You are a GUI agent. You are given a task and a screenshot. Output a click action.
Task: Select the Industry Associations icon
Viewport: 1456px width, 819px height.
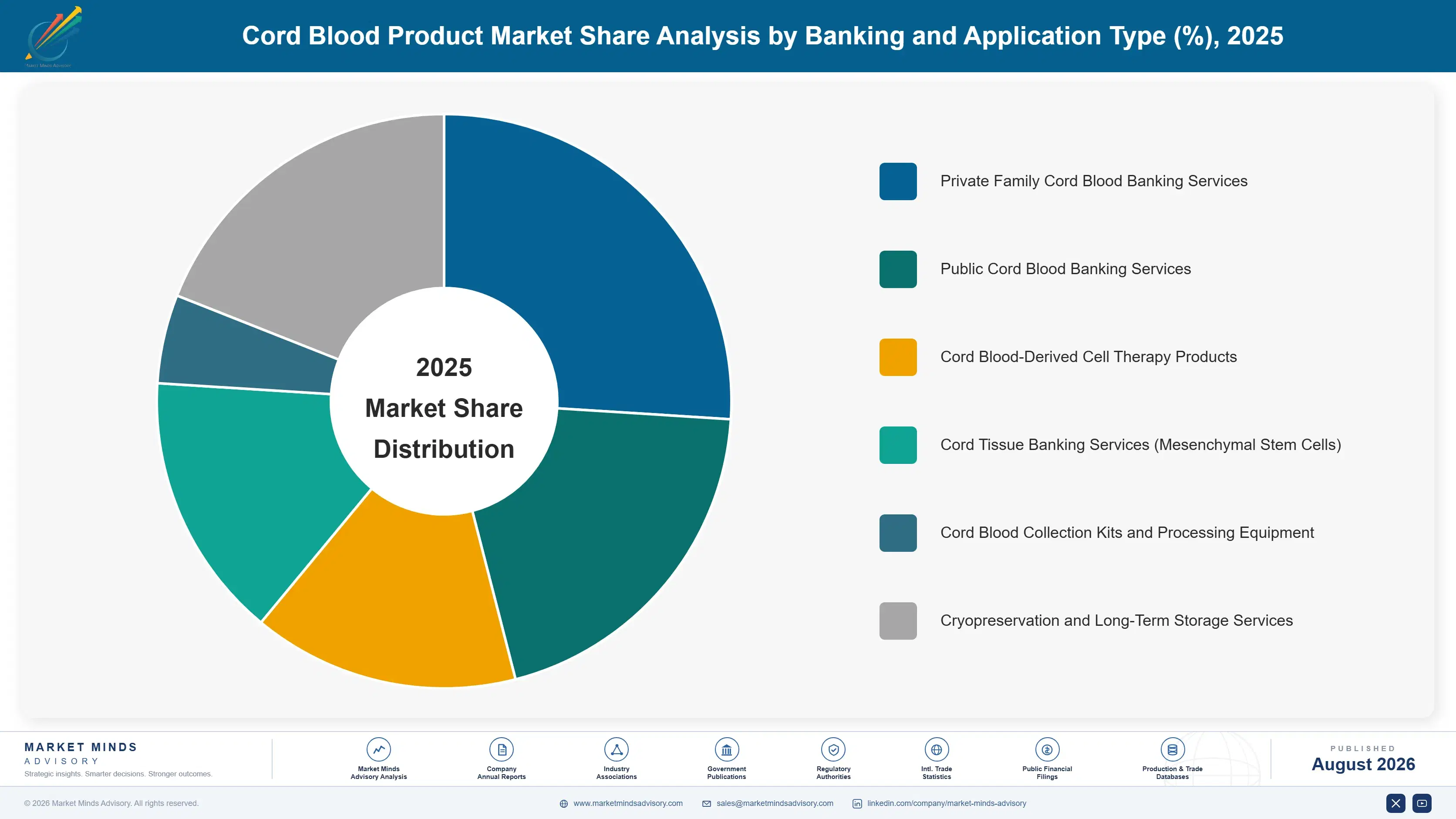617,749
